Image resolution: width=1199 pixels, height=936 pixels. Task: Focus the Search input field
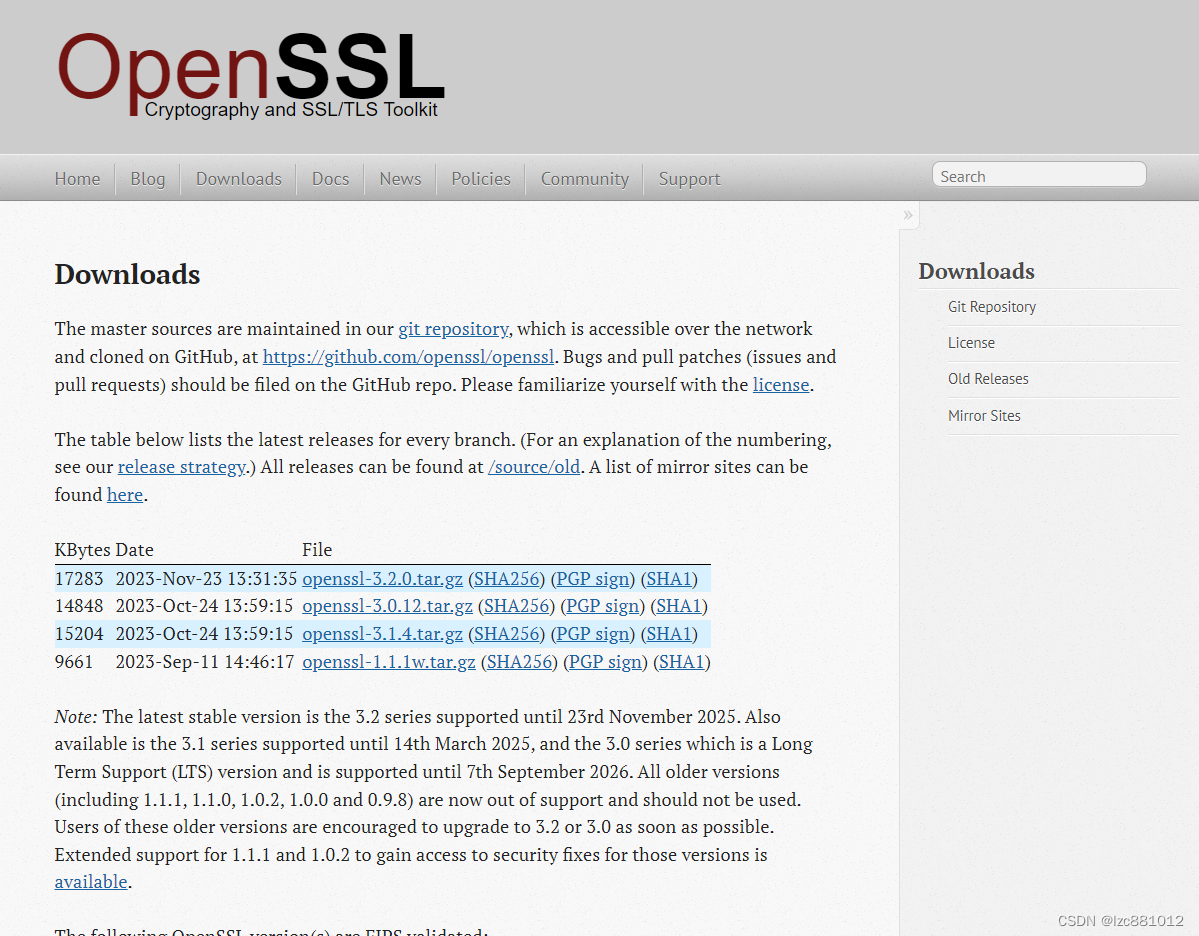1039,175
